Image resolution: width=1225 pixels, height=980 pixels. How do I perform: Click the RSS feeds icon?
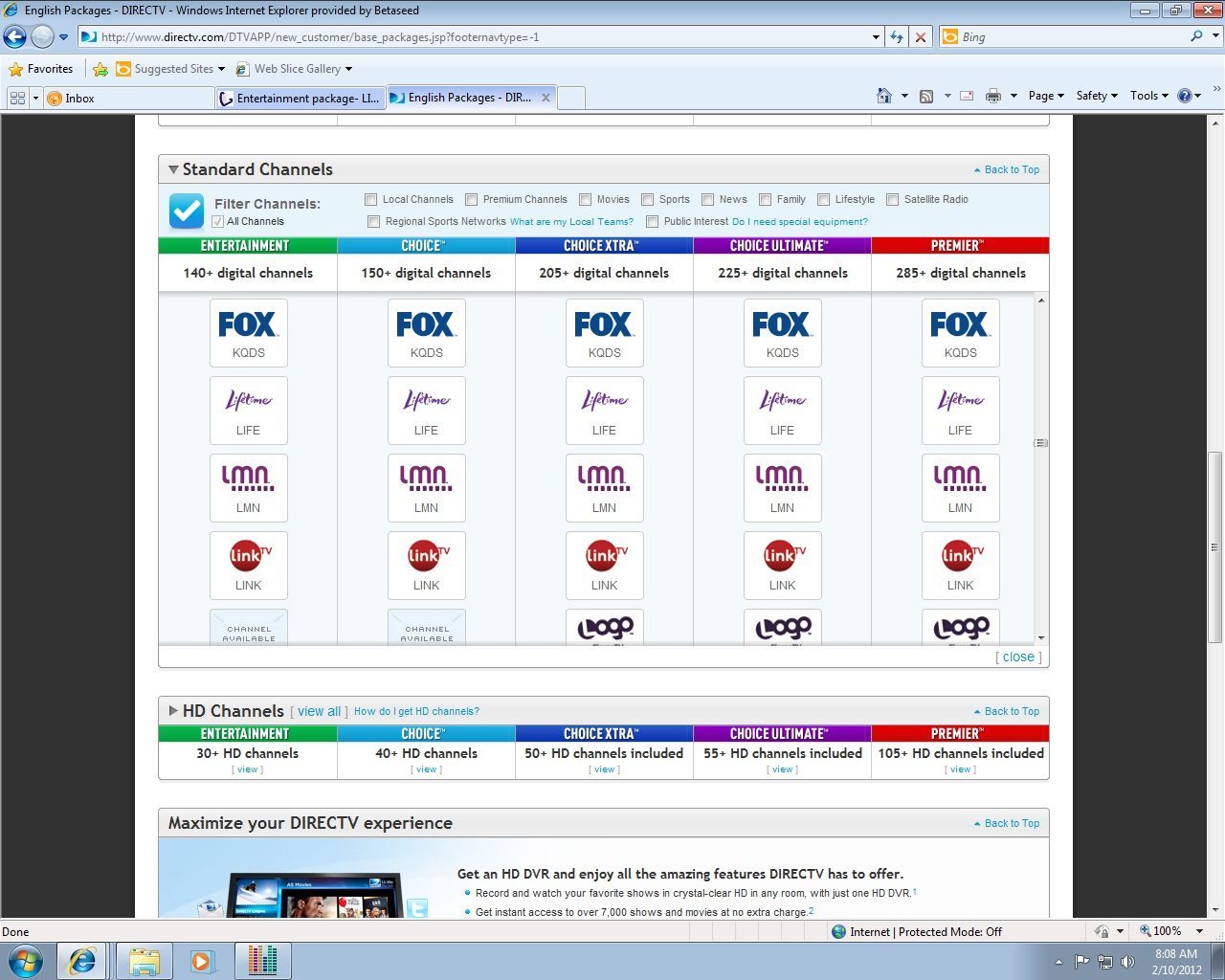[x=925, y=96]
